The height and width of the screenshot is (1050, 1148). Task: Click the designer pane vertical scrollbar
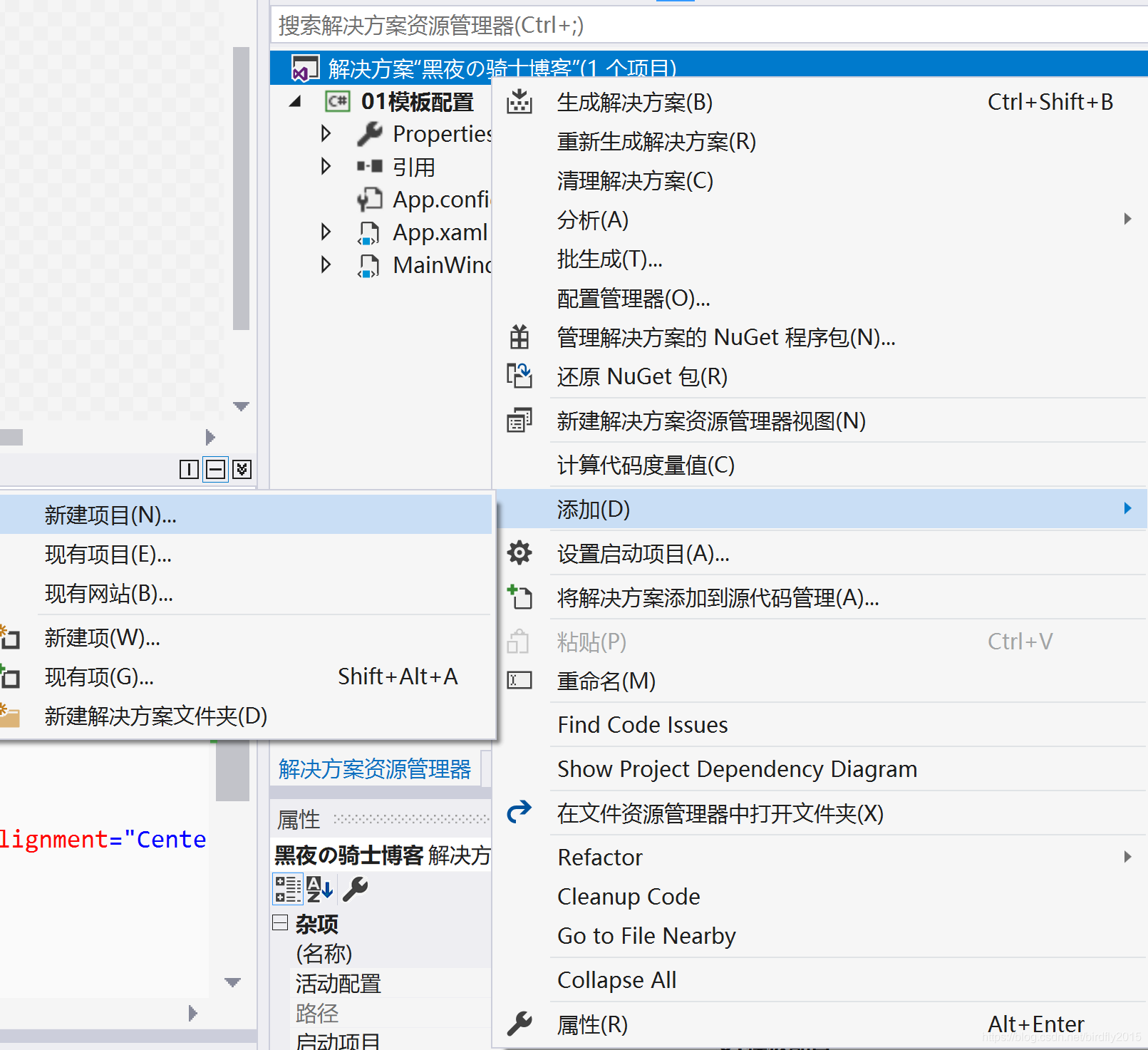tap(241, 189)
